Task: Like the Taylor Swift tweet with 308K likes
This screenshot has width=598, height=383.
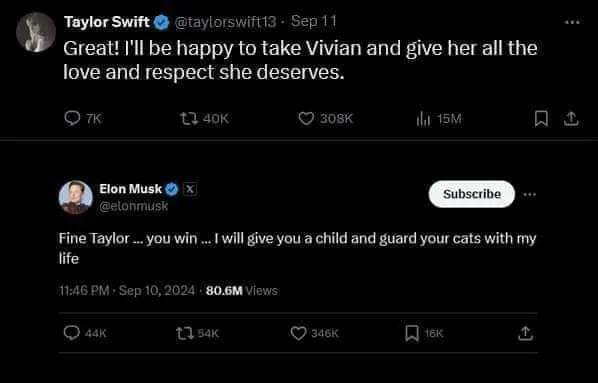Action: 306,119
